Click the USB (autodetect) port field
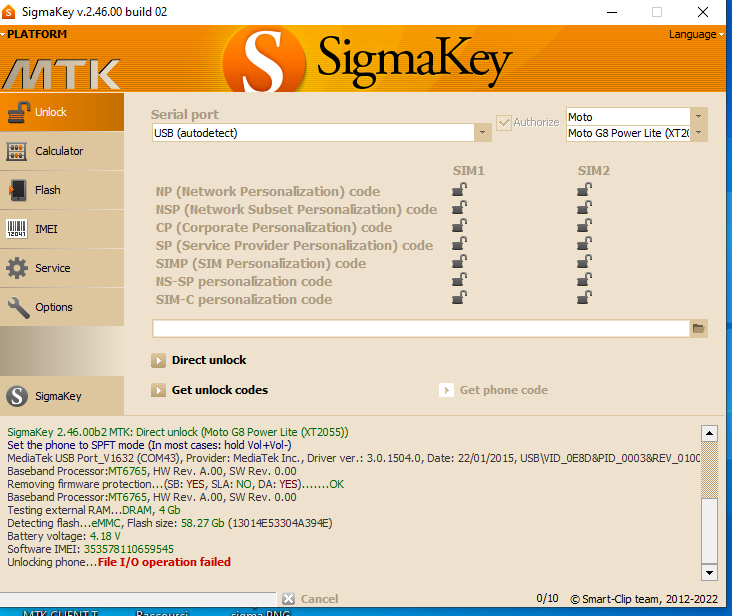 [313, 133]
